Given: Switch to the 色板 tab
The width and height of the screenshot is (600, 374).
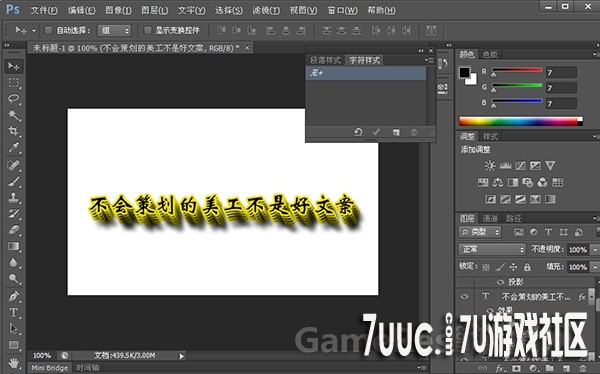Looking at the screenshot, I should 490,54.
